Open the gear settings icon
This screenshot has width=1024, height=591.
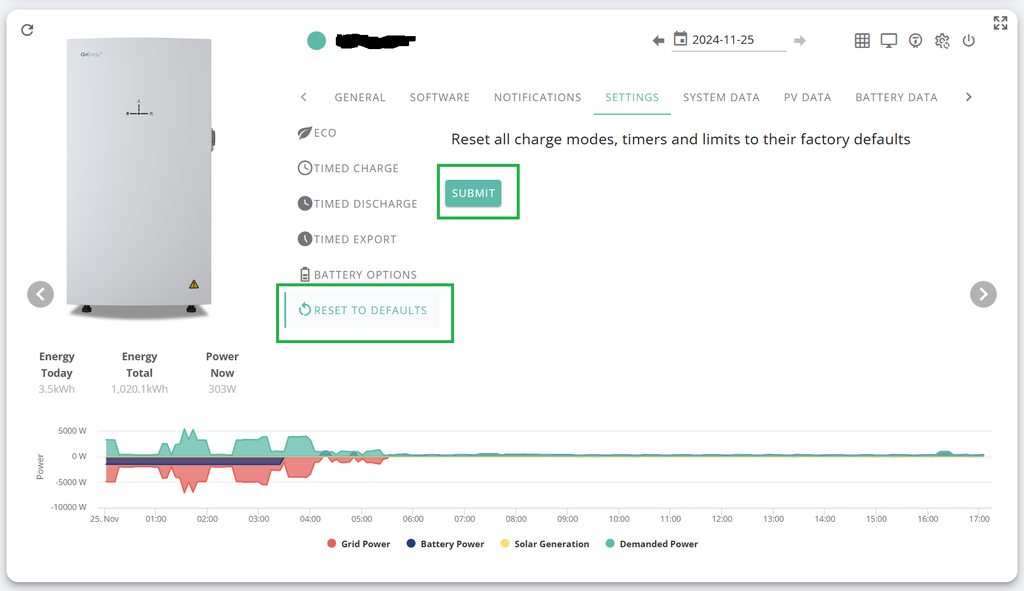coord(942,41)
